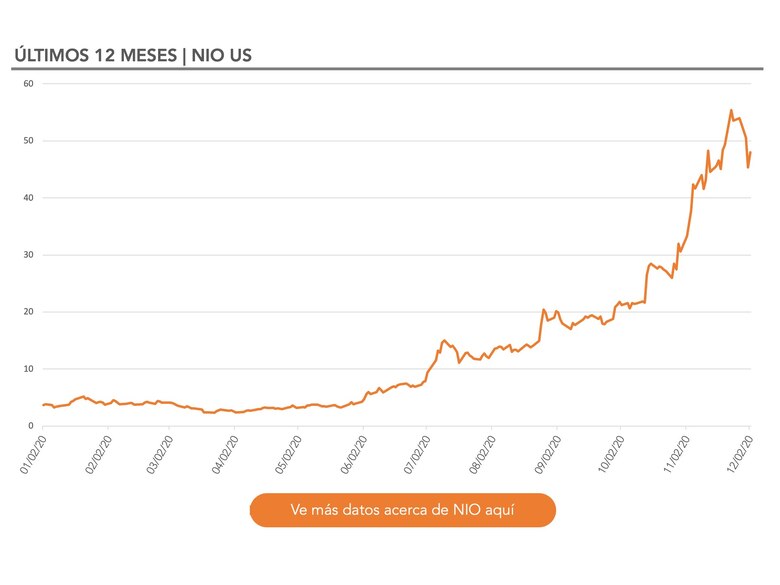Select the 08/02/20 date label
The height and width of the screenshot is (585, 780).
click(x=482, y=450)
